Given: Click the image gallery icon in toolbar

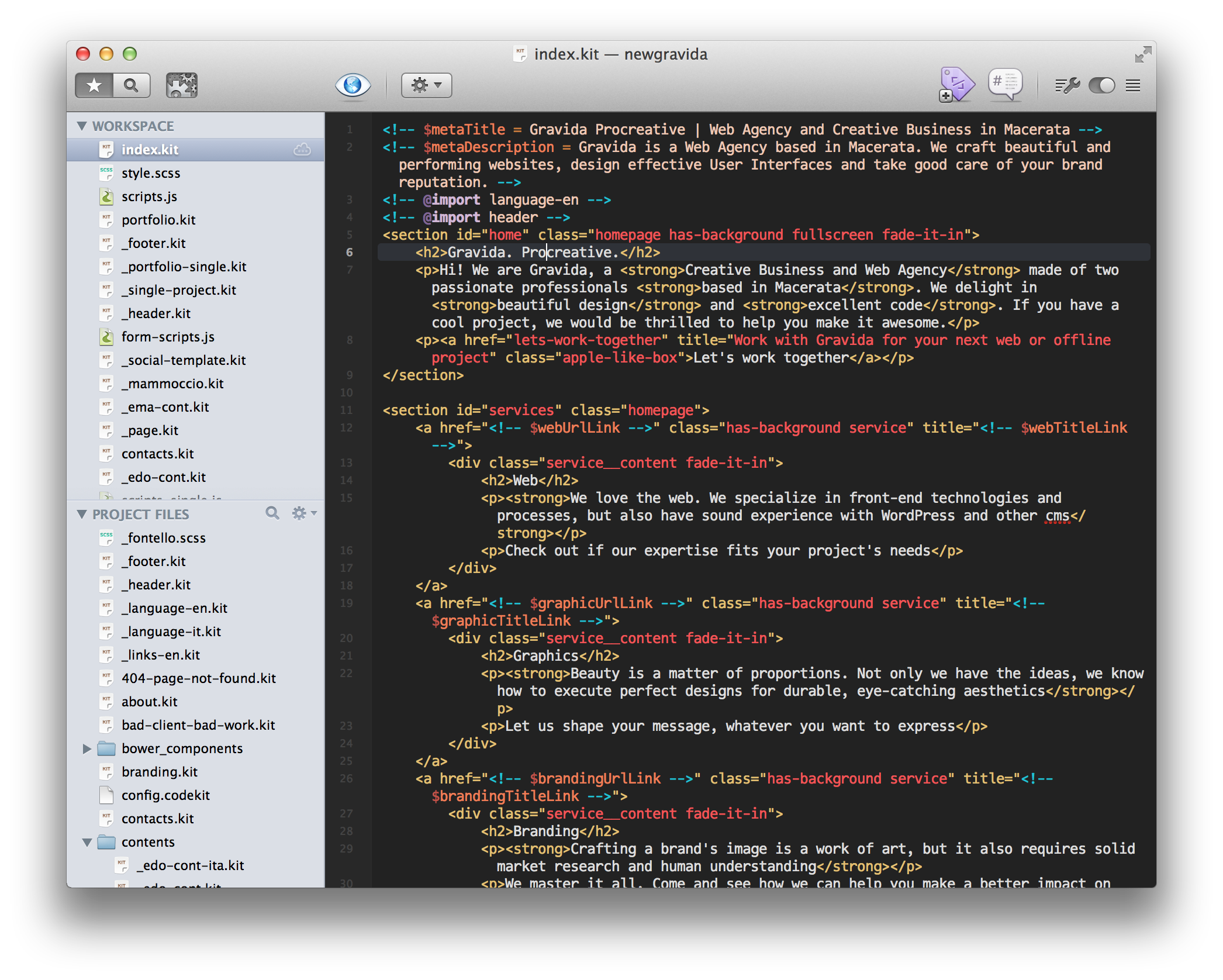Looking at the screenshot, I should (181, 85).
